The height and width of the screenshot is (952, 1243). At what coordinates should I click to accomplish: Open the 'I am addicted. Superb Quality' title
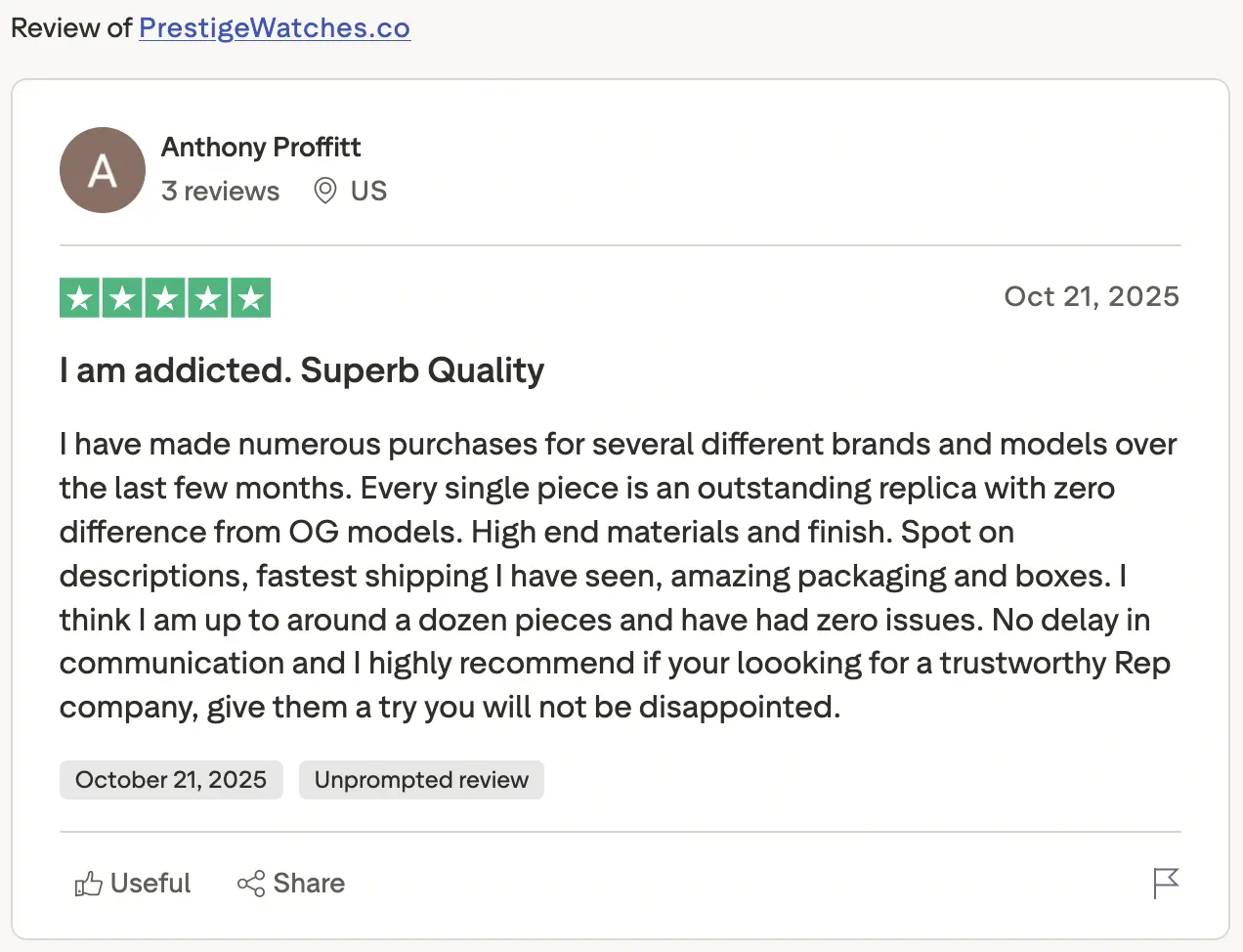302,370
